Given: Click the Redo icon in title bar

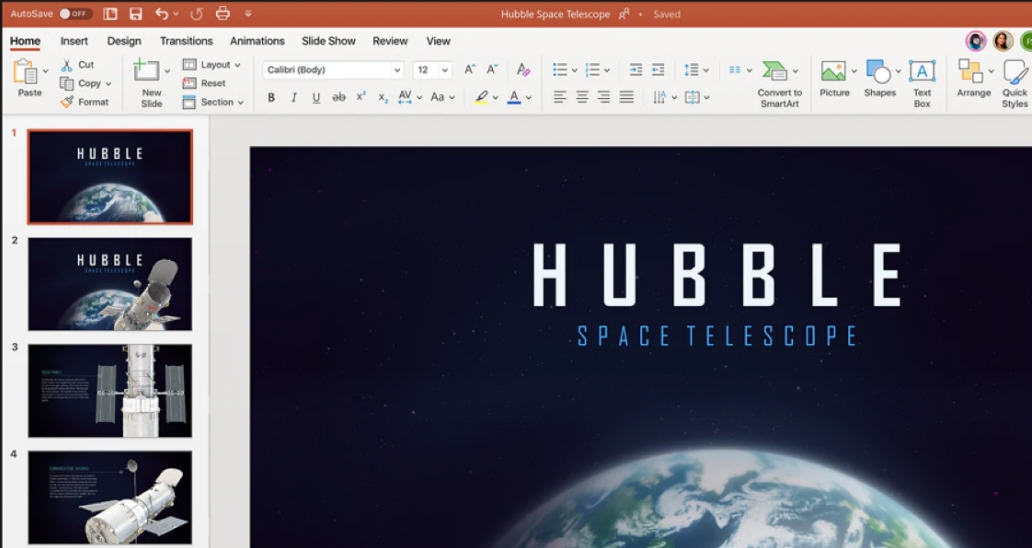Looking at the screenshot, I should coord(196,14).
